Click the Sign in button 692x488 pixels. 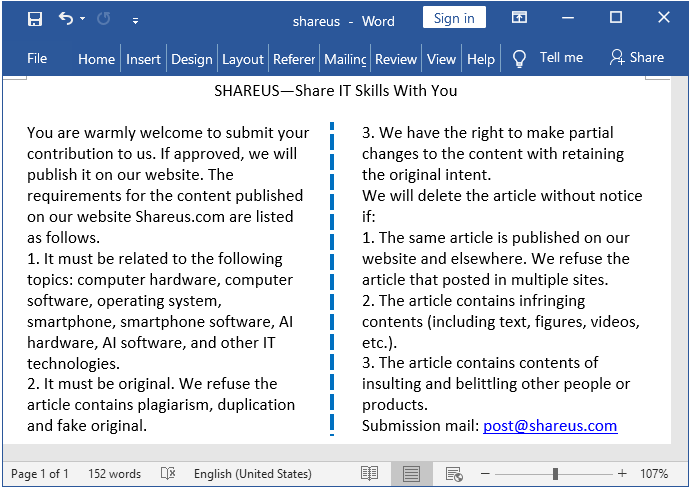point(454,18)
